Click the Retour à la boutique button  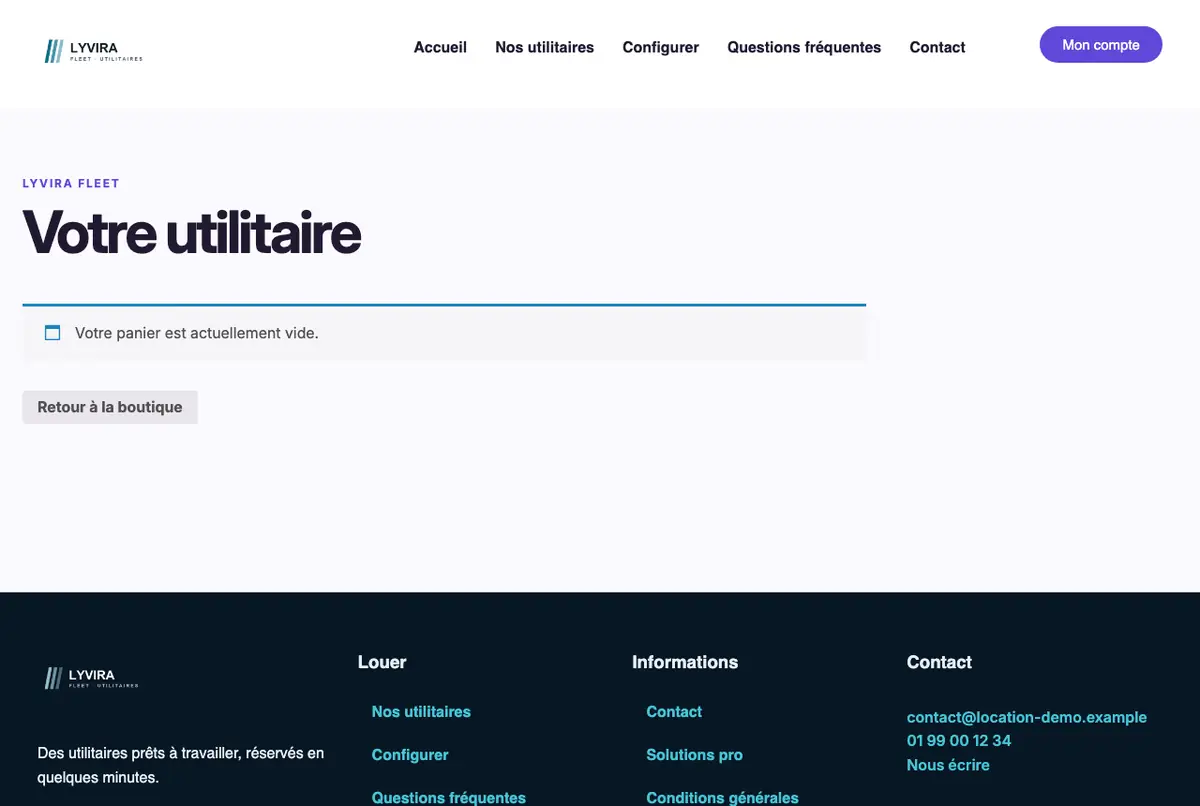coord(110,407)
